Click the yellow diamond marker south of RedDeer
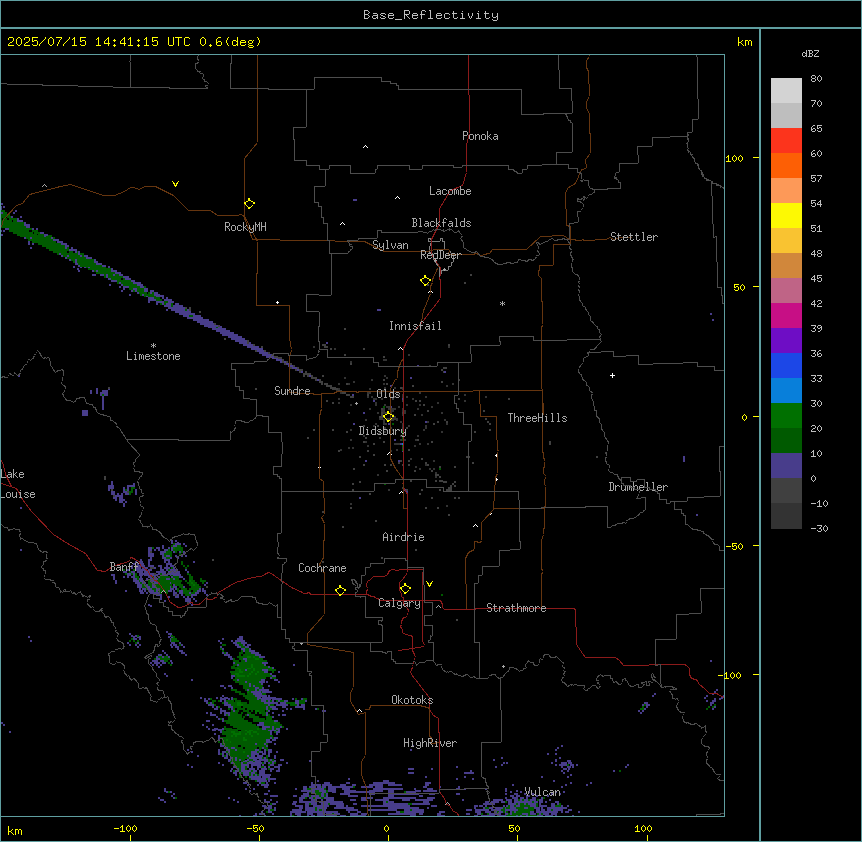Image resolution: width=862 pixels, height=842 pixels. coord(426,281)
